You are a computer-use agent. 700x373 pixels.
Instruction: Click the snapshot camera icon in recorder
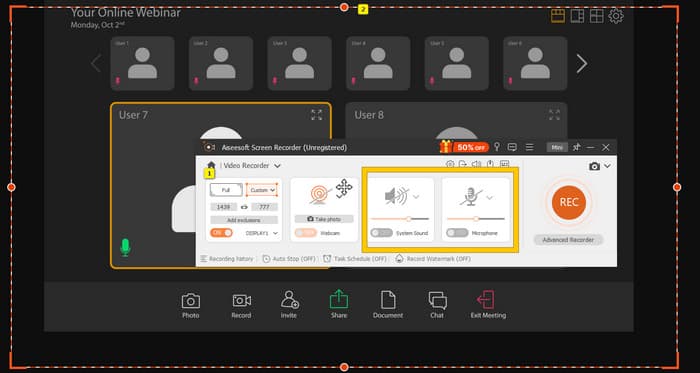(594, 166)
